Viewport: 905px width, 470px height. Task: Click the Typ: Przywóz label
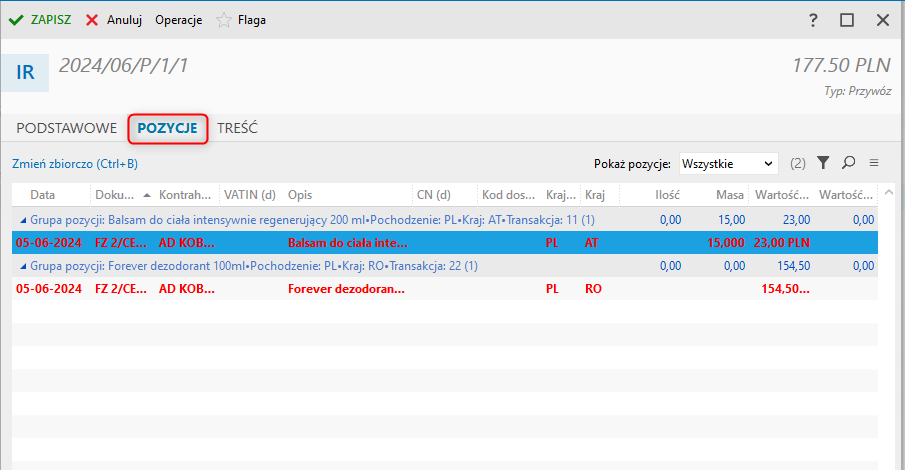(857, 91)
